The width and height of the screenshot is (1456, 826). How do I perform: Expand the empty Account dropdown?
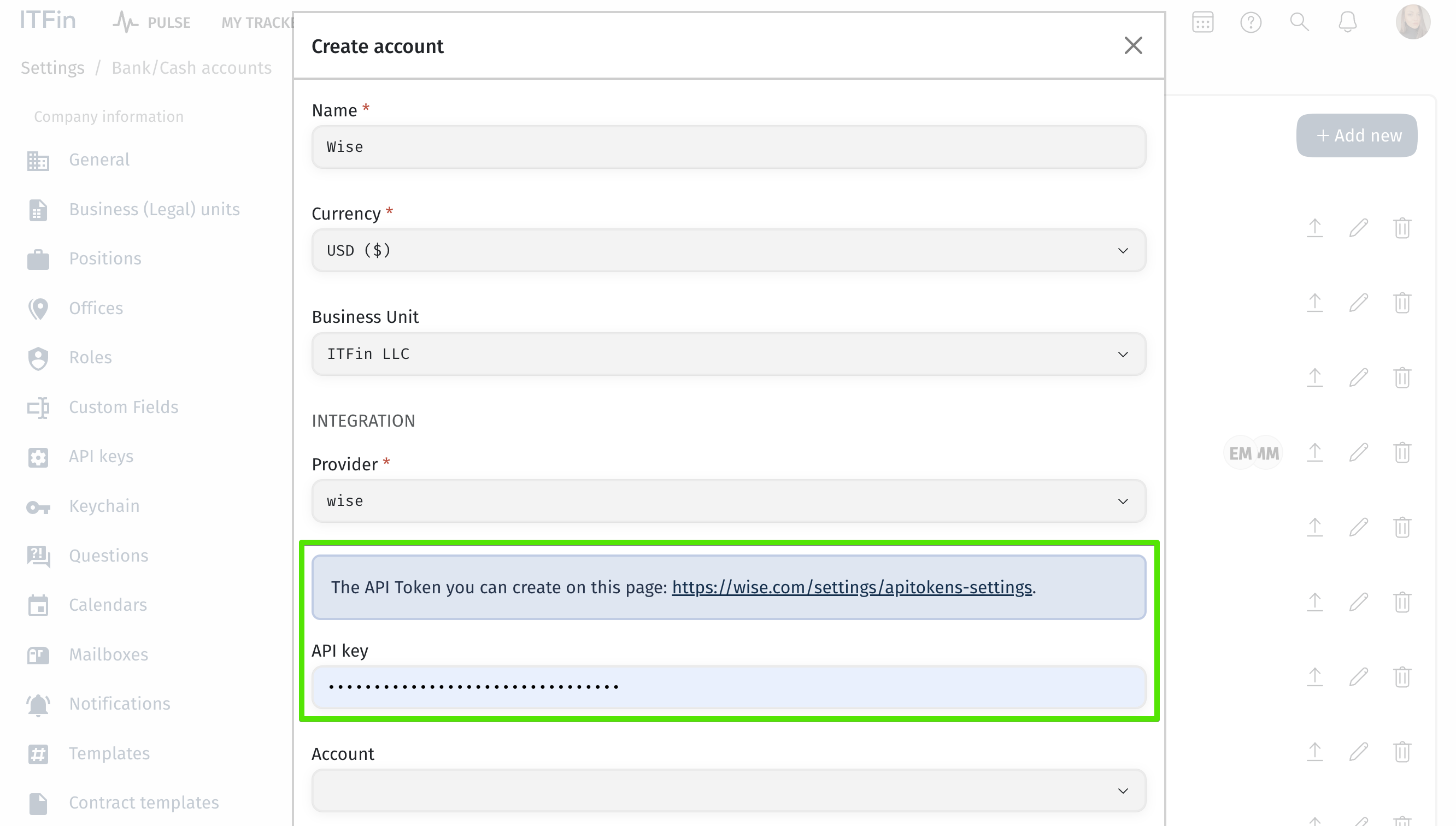[x=728, y=790]
